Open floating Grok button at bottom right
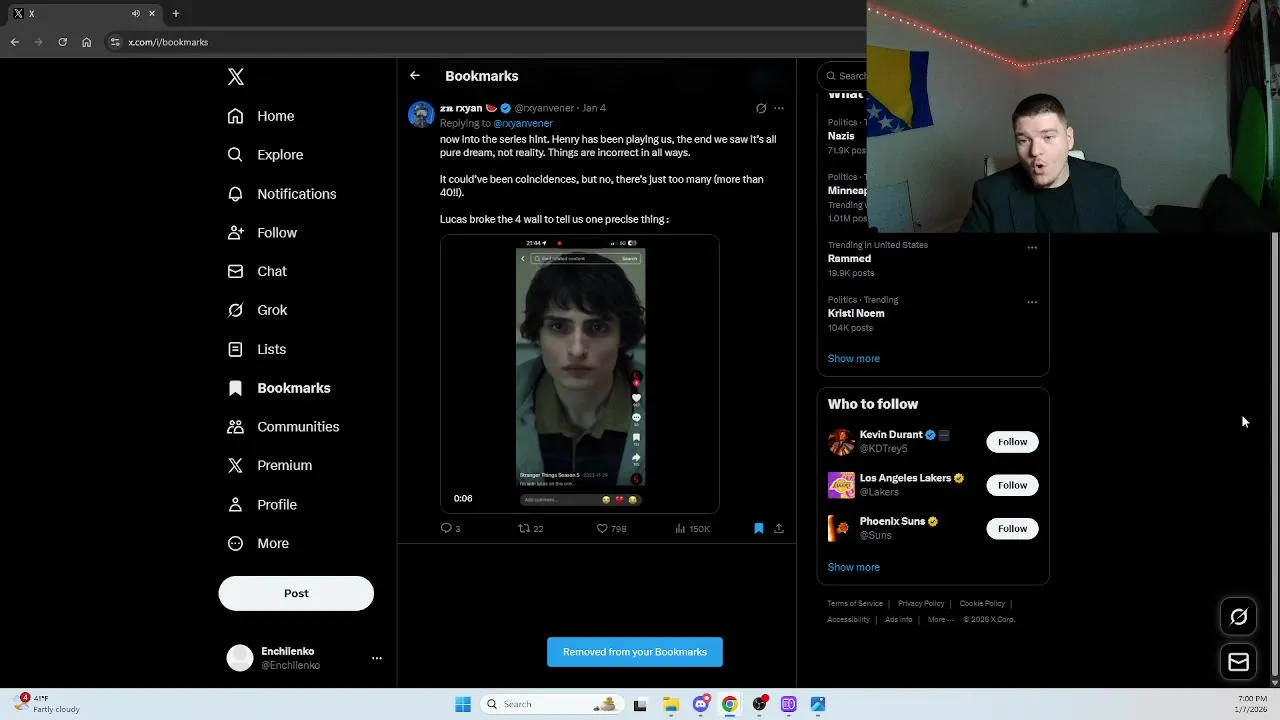 (x=1238, y=617)
